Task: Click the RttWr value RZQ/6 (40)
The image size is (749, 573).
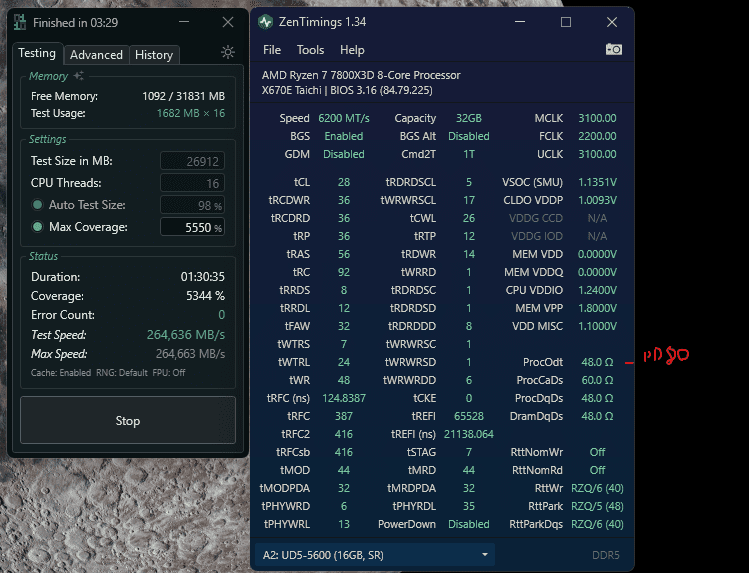Action: point(597,488)
